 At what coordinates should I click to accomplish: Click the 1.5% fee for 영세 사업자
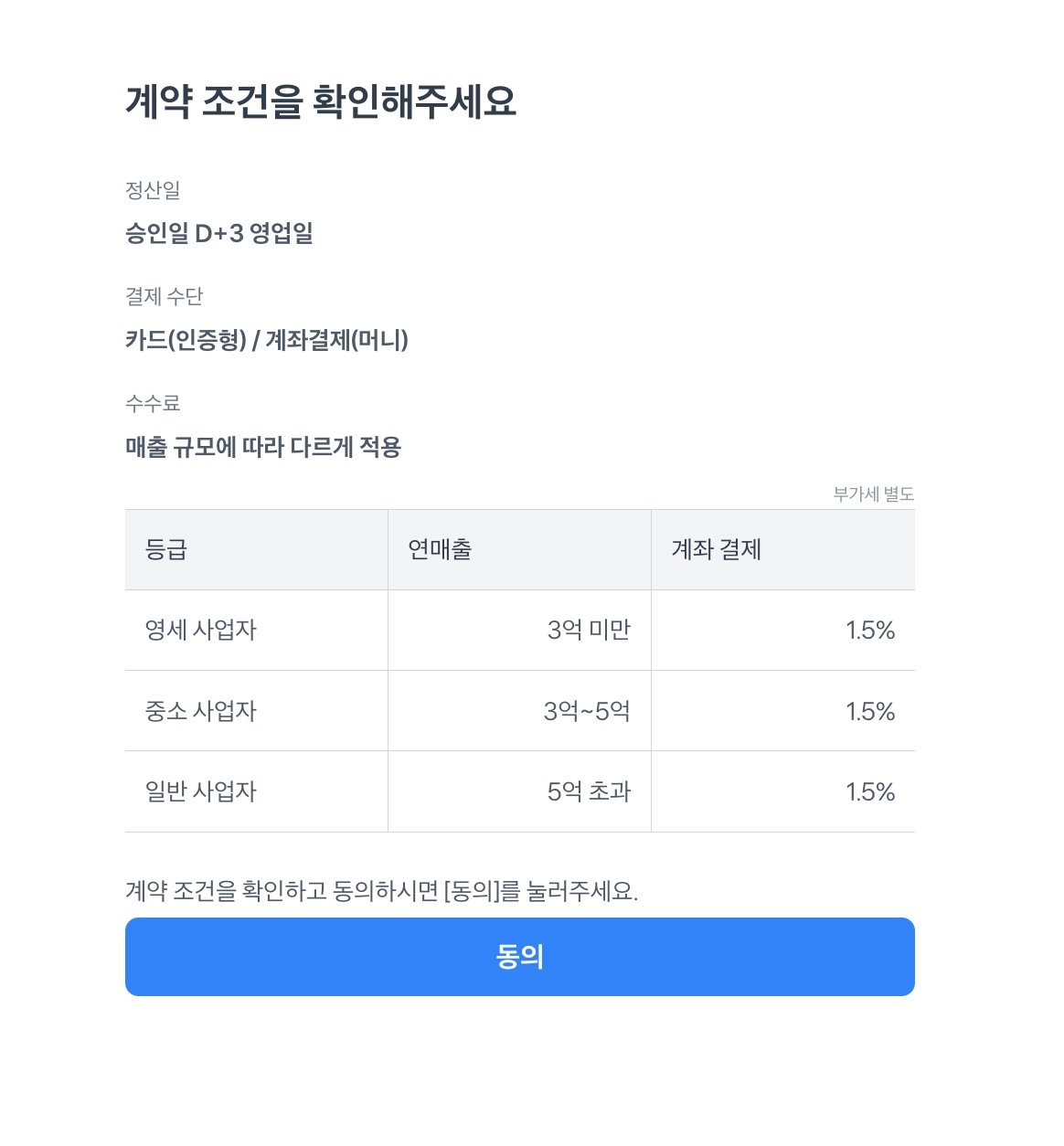point(869,631)
